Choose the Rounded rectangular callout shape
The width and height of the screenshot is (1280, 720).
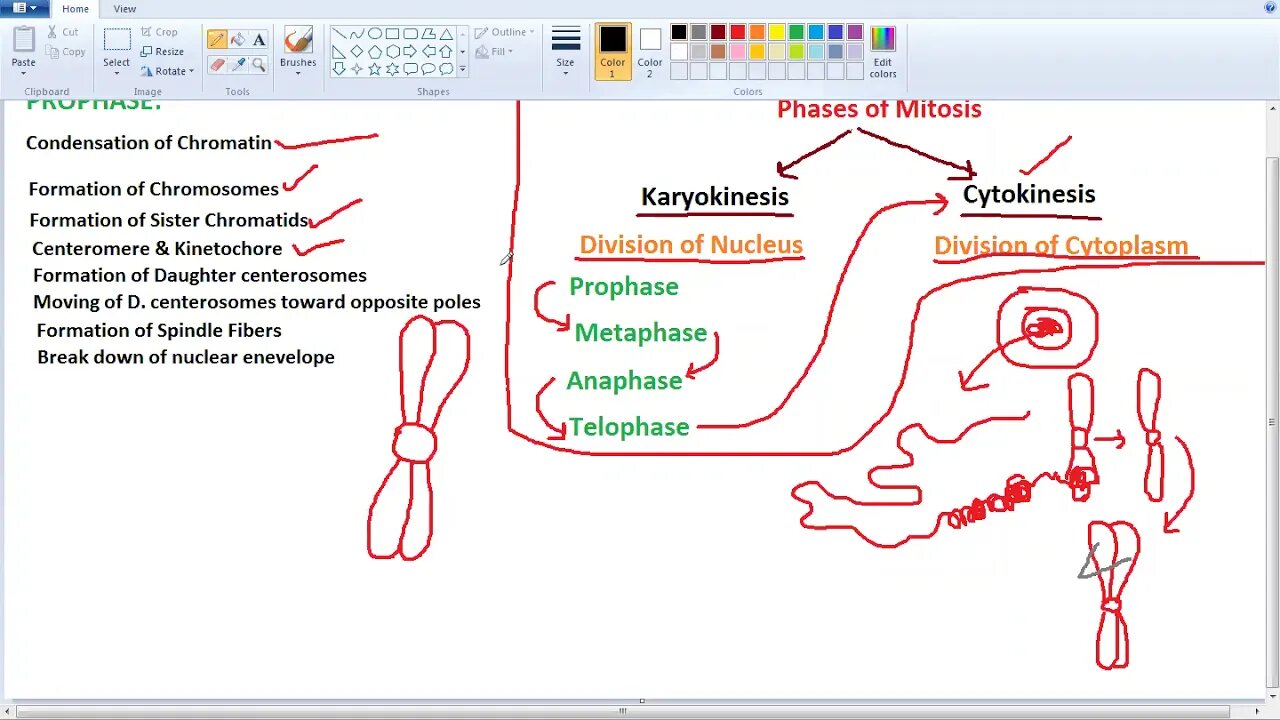click(x=410, y=69)
